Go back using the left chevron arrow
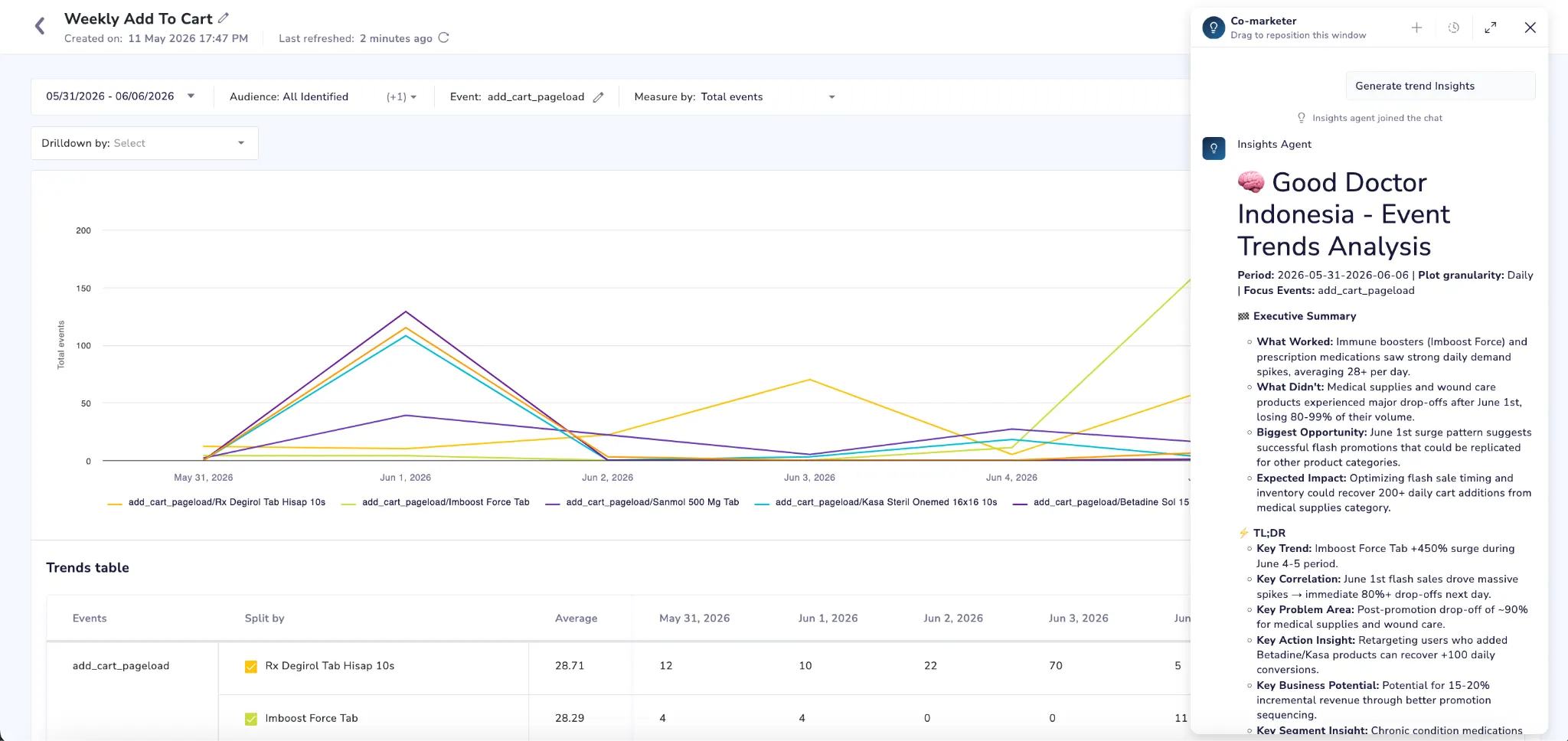The width and height of the screenshot is (1568, 741). click(x=40, y=26)
